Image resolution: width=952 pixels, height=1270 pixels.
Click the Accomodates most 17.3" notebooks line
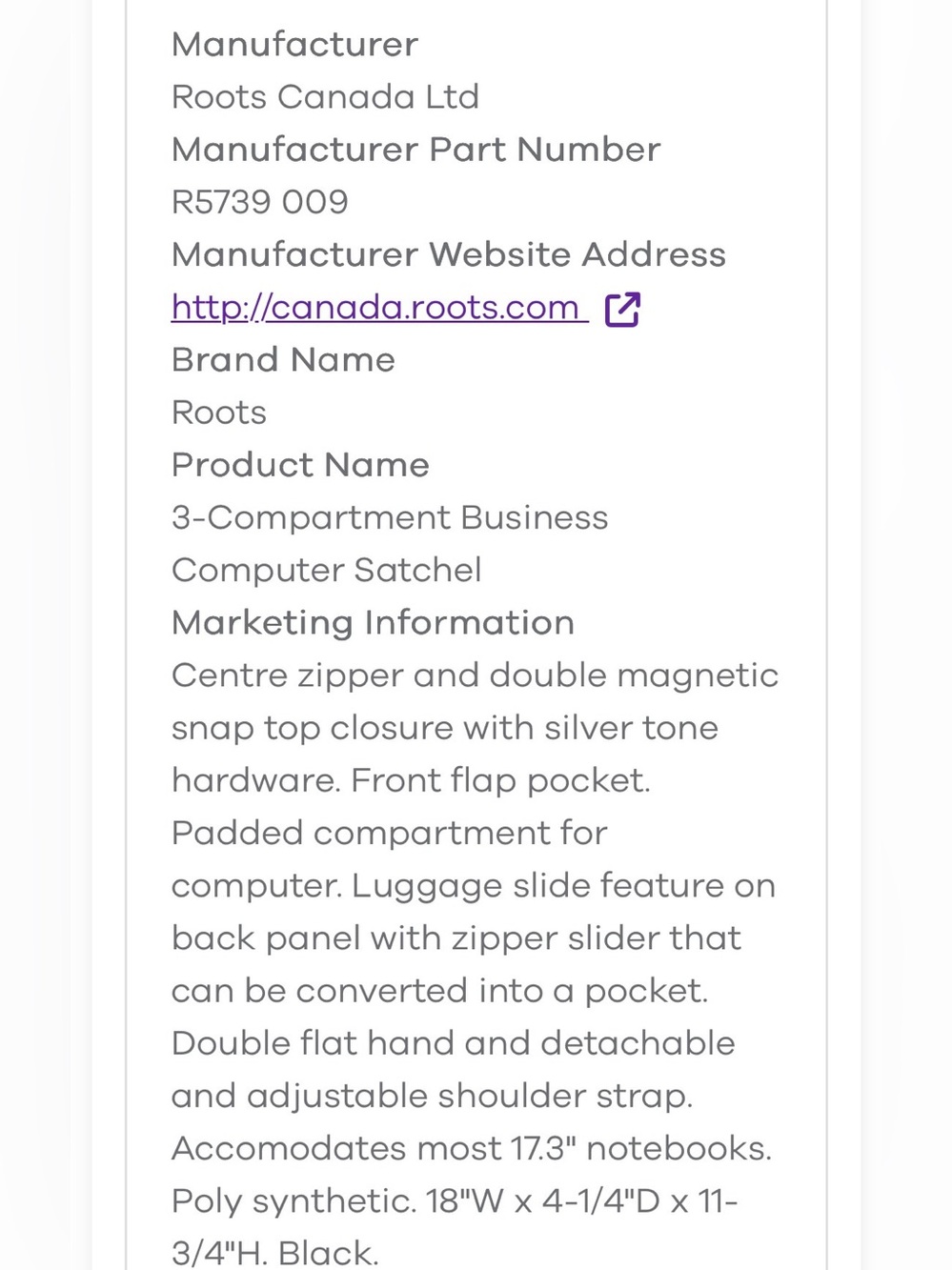pyautogui.click(x=471, y=1148)
